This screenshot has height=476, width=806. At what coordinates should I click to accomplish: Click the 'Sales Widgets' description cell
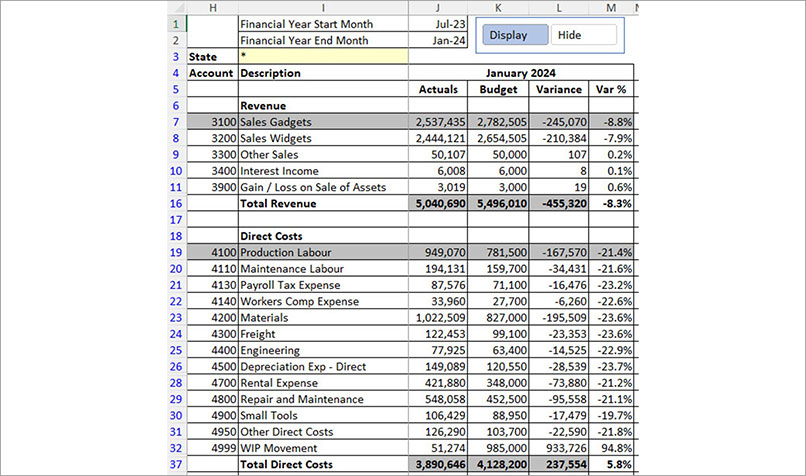tap(323, 138)
